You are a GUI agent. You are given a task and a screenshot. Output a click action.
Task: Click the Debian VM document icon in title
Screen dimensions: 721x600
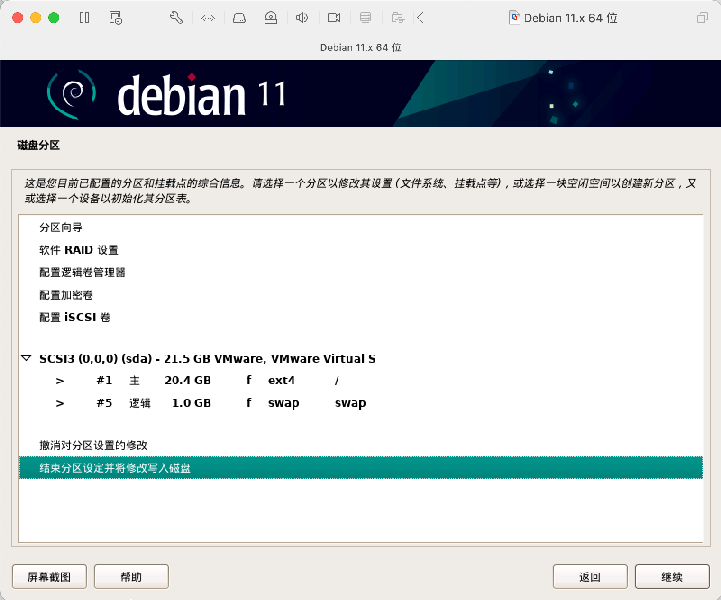(x=515, y=18)
